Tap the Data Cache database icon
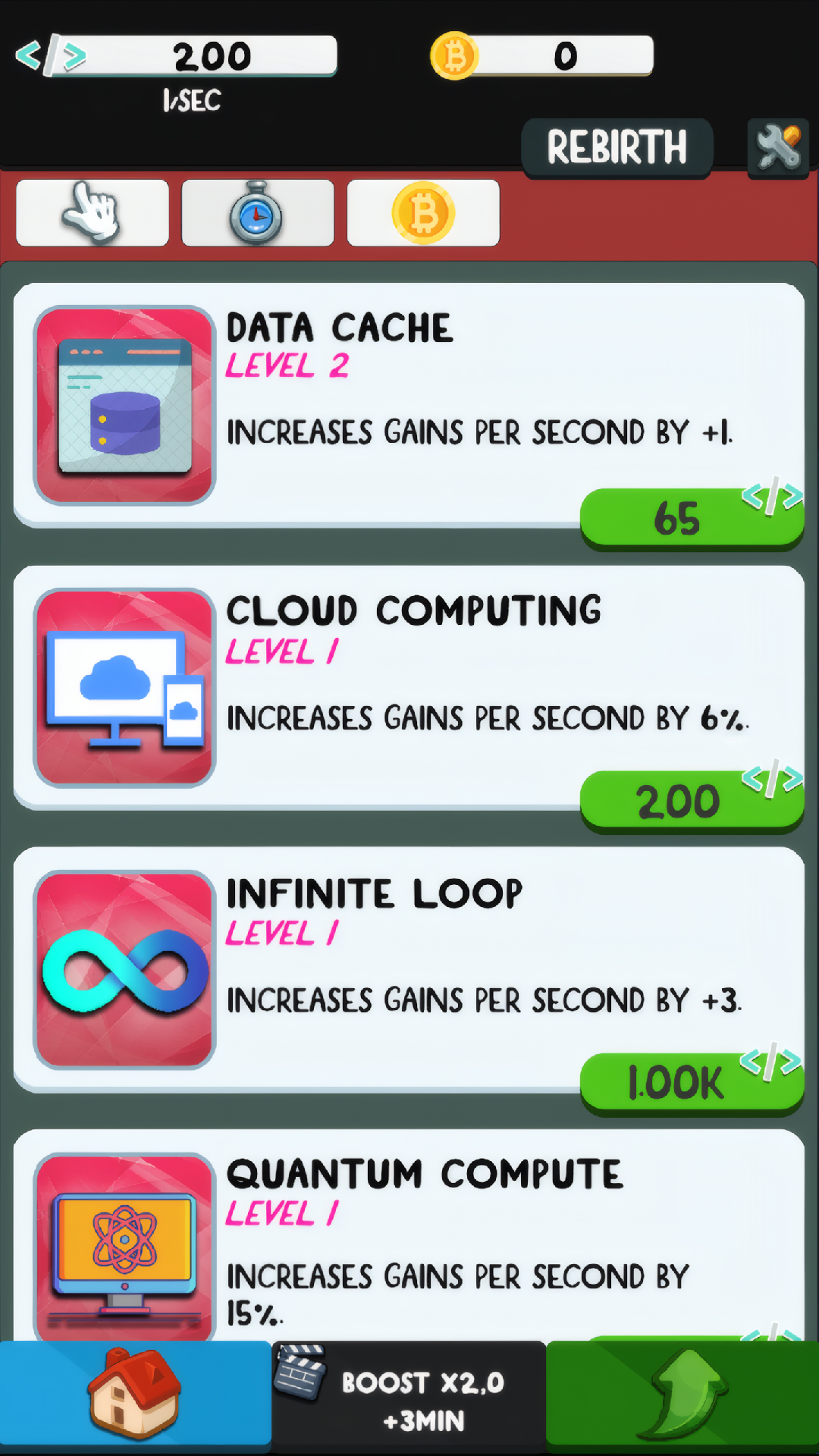 click(125, 405)
